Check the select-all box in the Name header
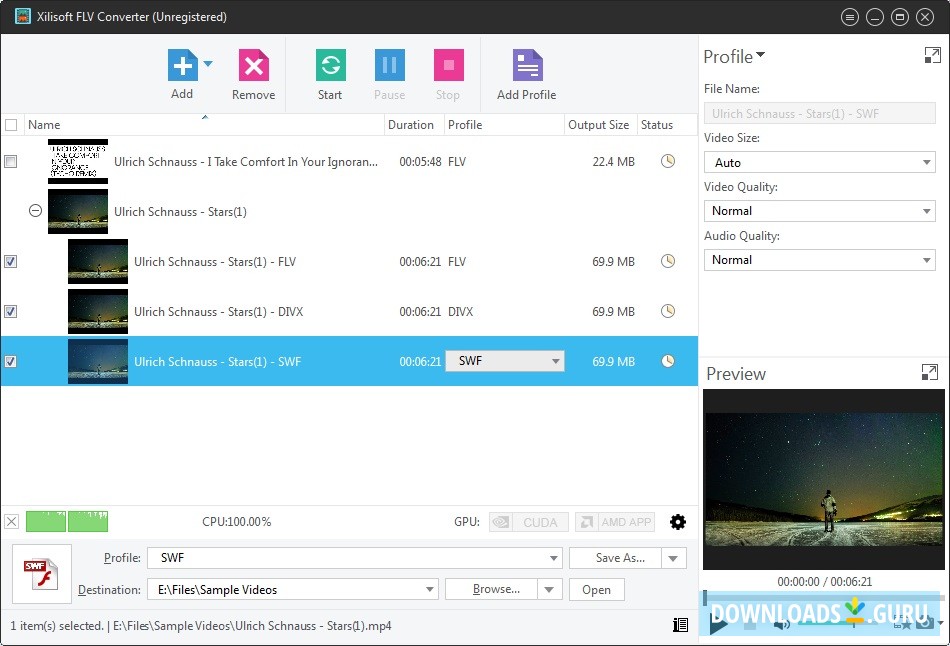The width and height of the screenshot is (950, 646). (11, 124)
